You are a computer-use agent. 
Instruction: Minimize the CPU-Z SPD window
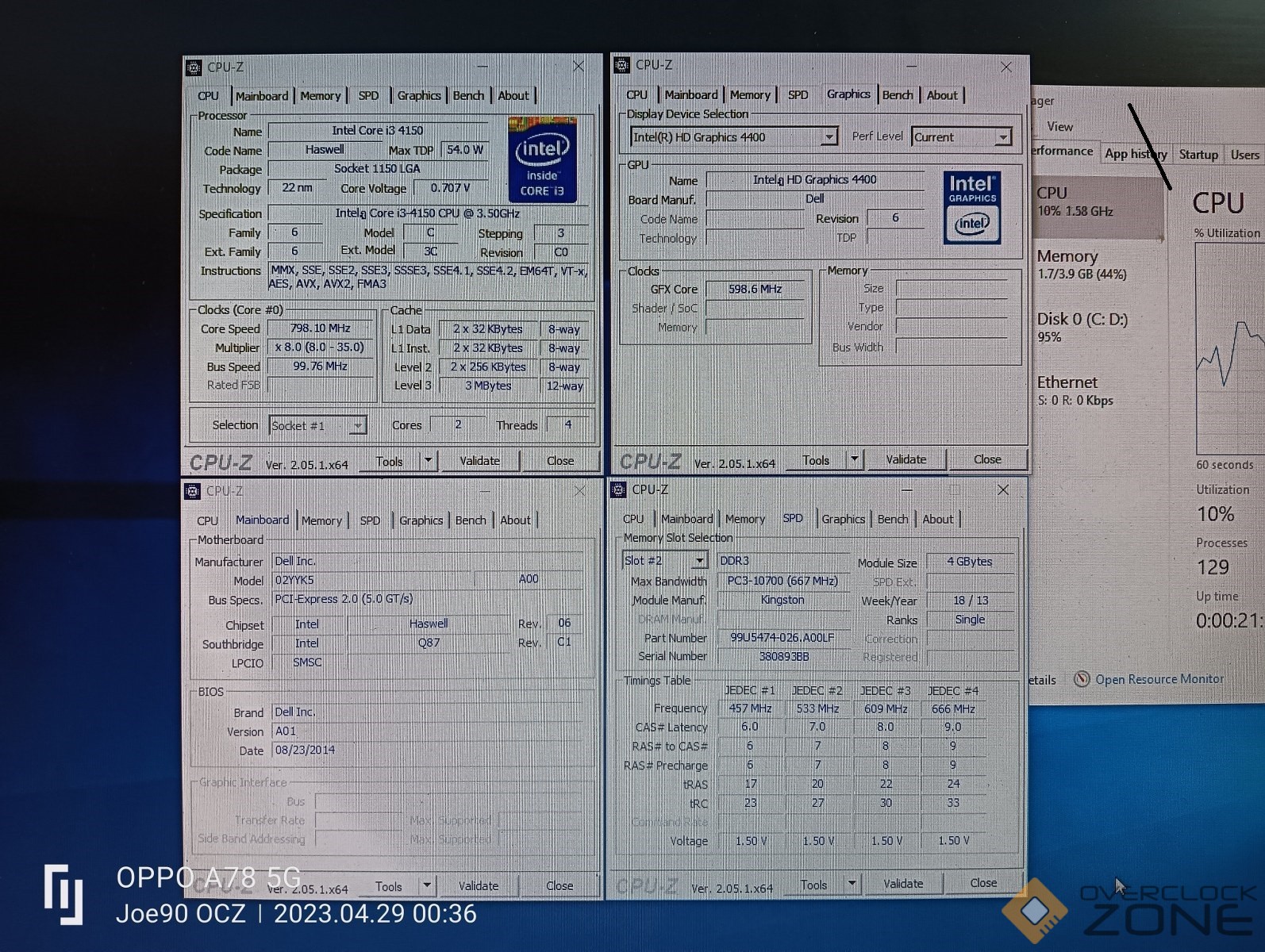pos(906,489)
